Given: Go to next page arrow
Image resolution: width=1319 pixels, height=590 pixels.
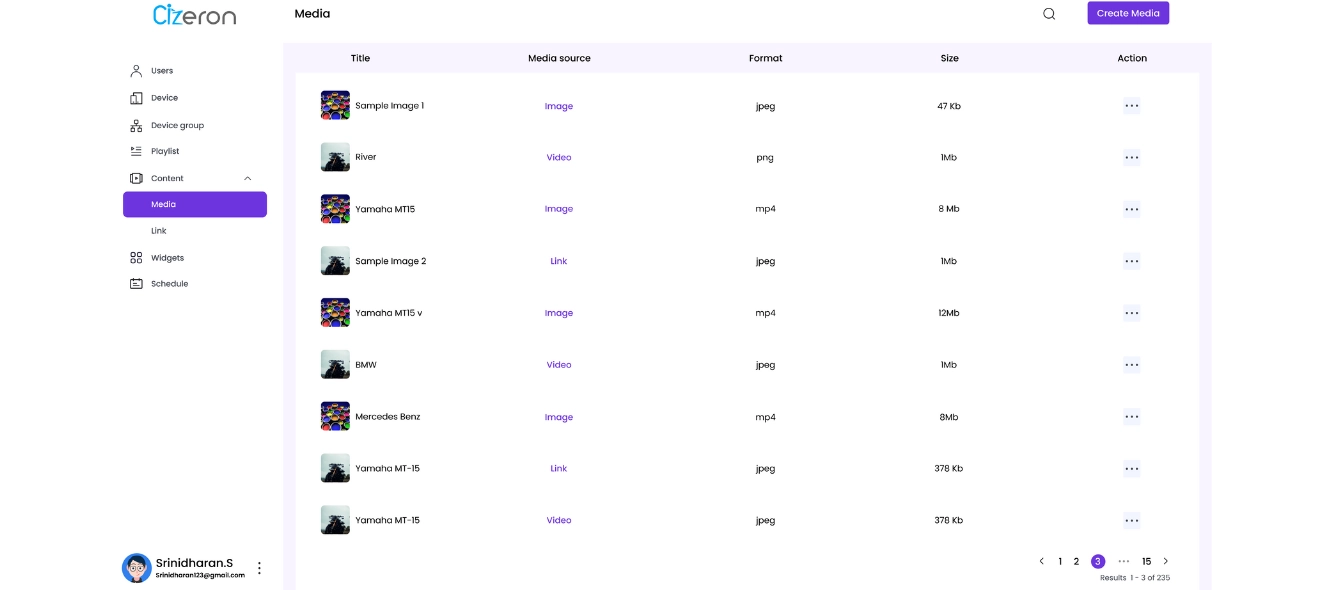Looking at the screenshot, I should [1165, 561].
